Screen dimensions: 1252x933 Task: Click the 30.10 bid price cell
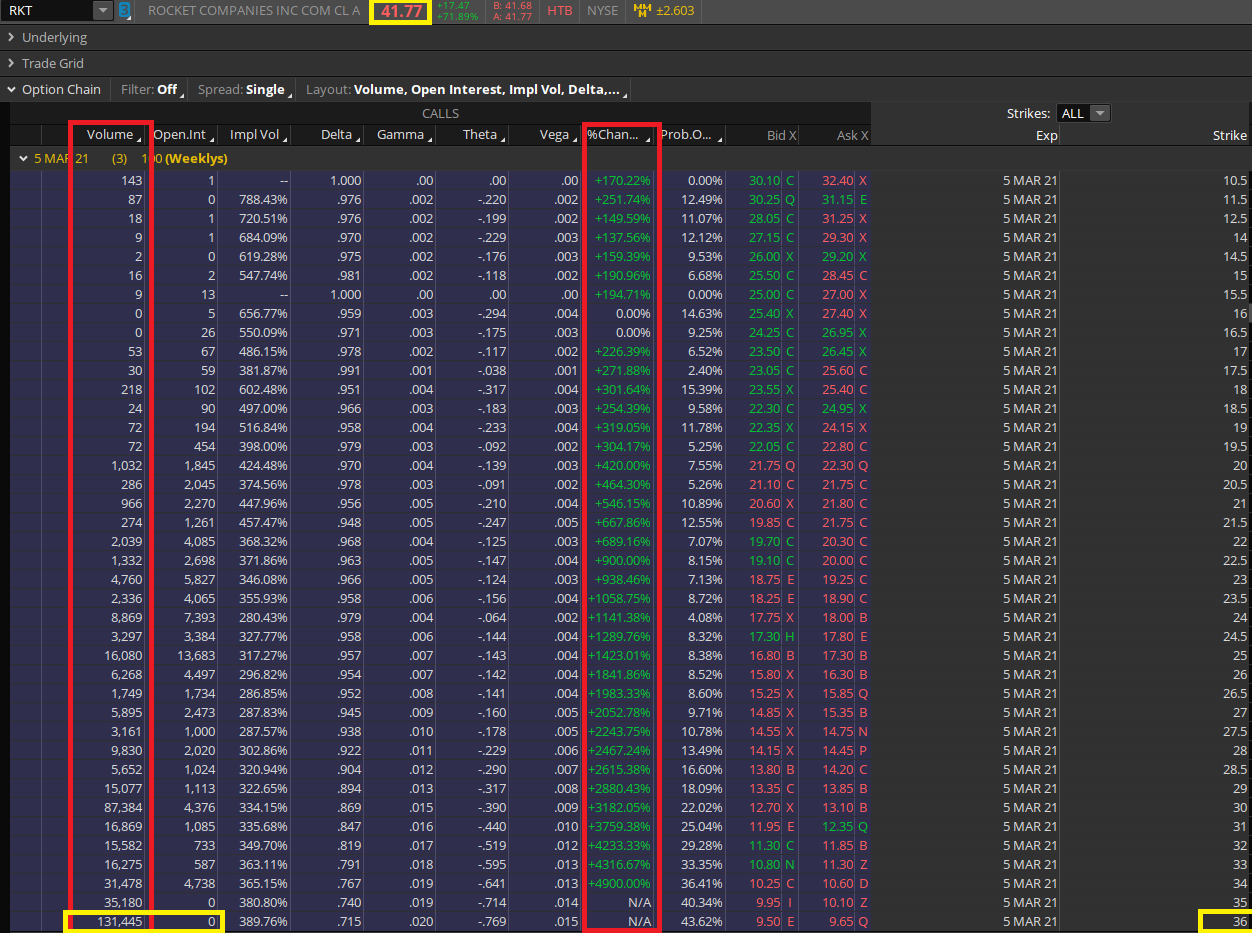(x=765, y=180)
